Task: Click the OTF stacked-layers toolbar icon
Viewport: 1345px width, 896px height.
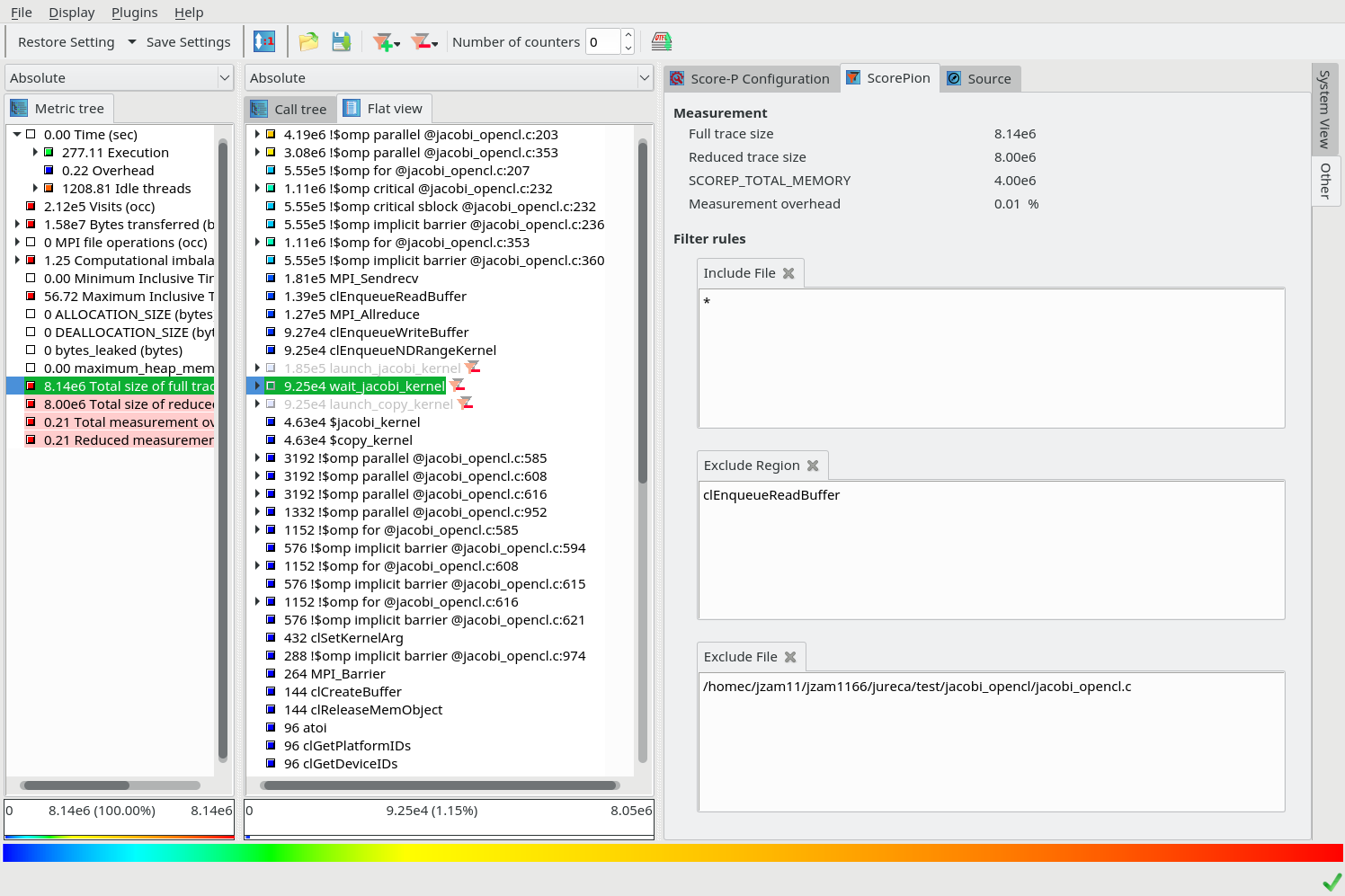Action: [x=662, y=41]
